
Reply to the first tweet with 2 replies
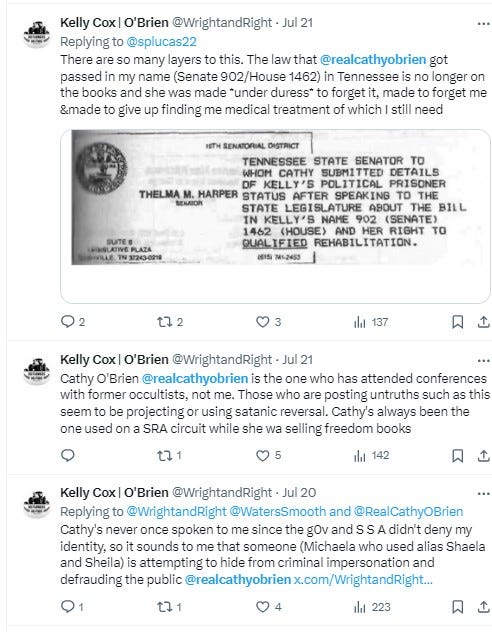[x=73, y=322]
